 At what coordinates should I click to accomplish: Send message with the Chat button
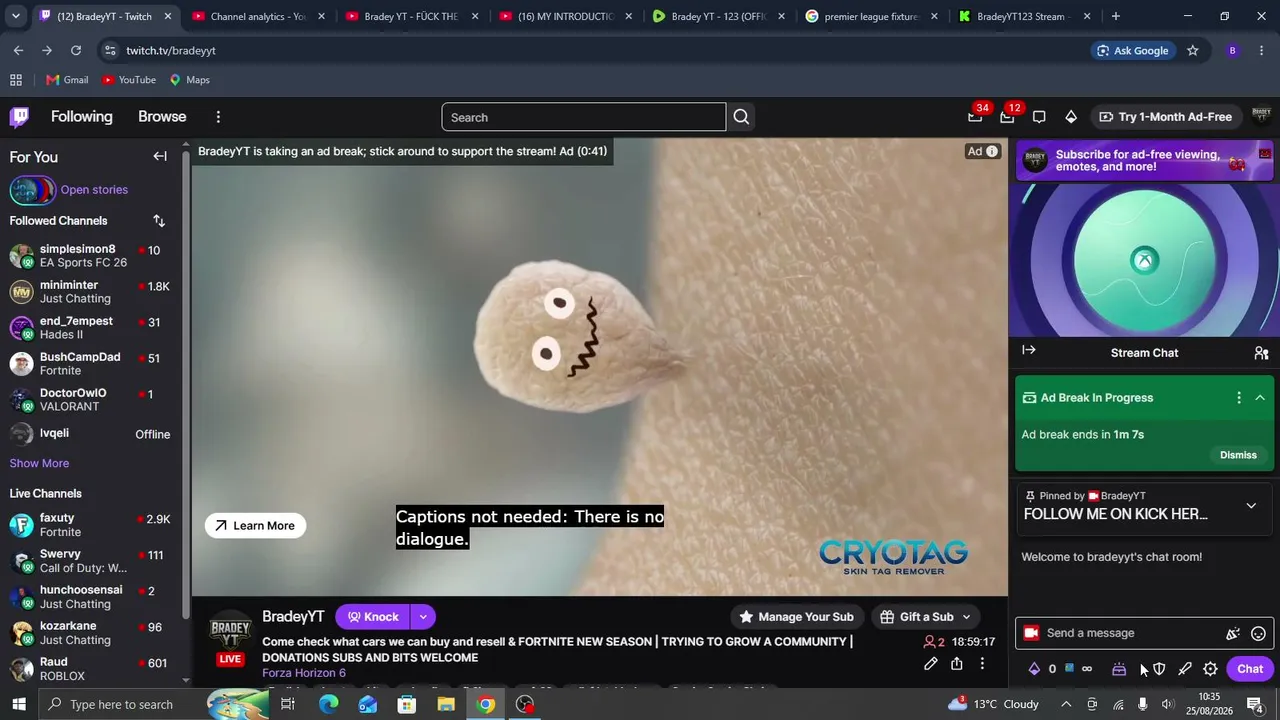(x=1250, y=669)
